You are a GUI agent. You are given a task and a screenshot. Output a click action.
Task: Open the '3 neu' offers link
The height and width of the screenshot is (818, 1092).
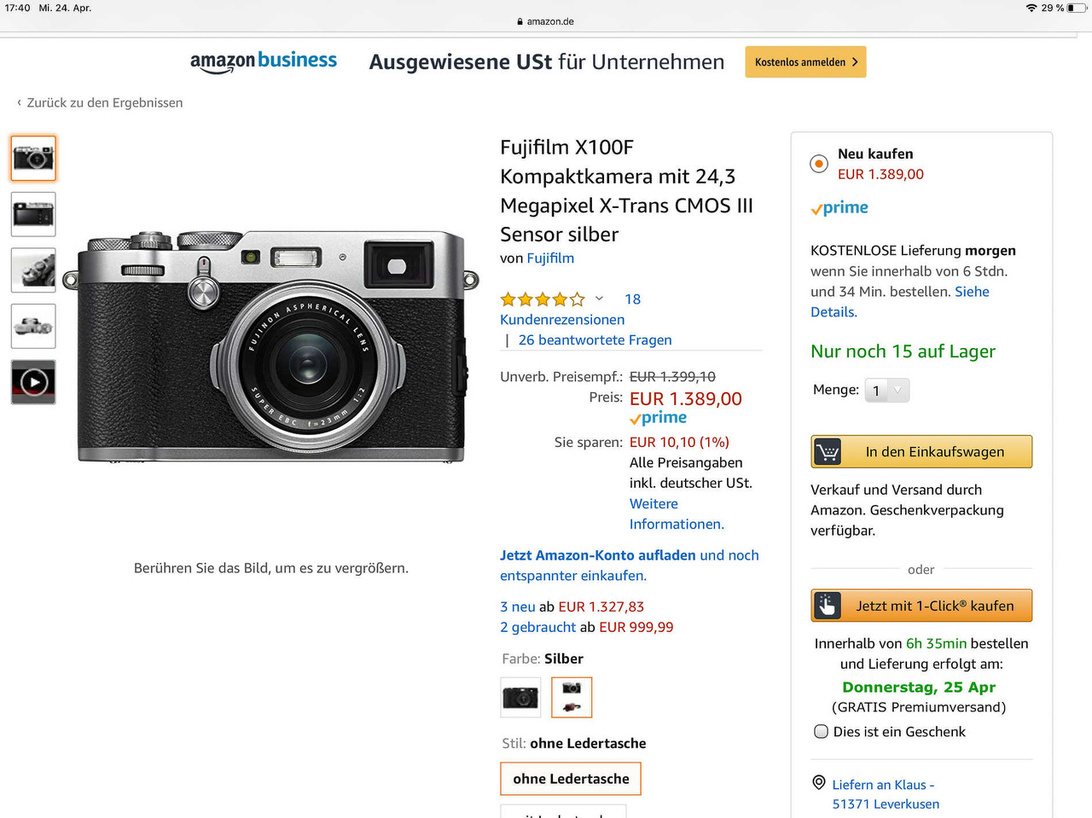(x=517, y=606)
